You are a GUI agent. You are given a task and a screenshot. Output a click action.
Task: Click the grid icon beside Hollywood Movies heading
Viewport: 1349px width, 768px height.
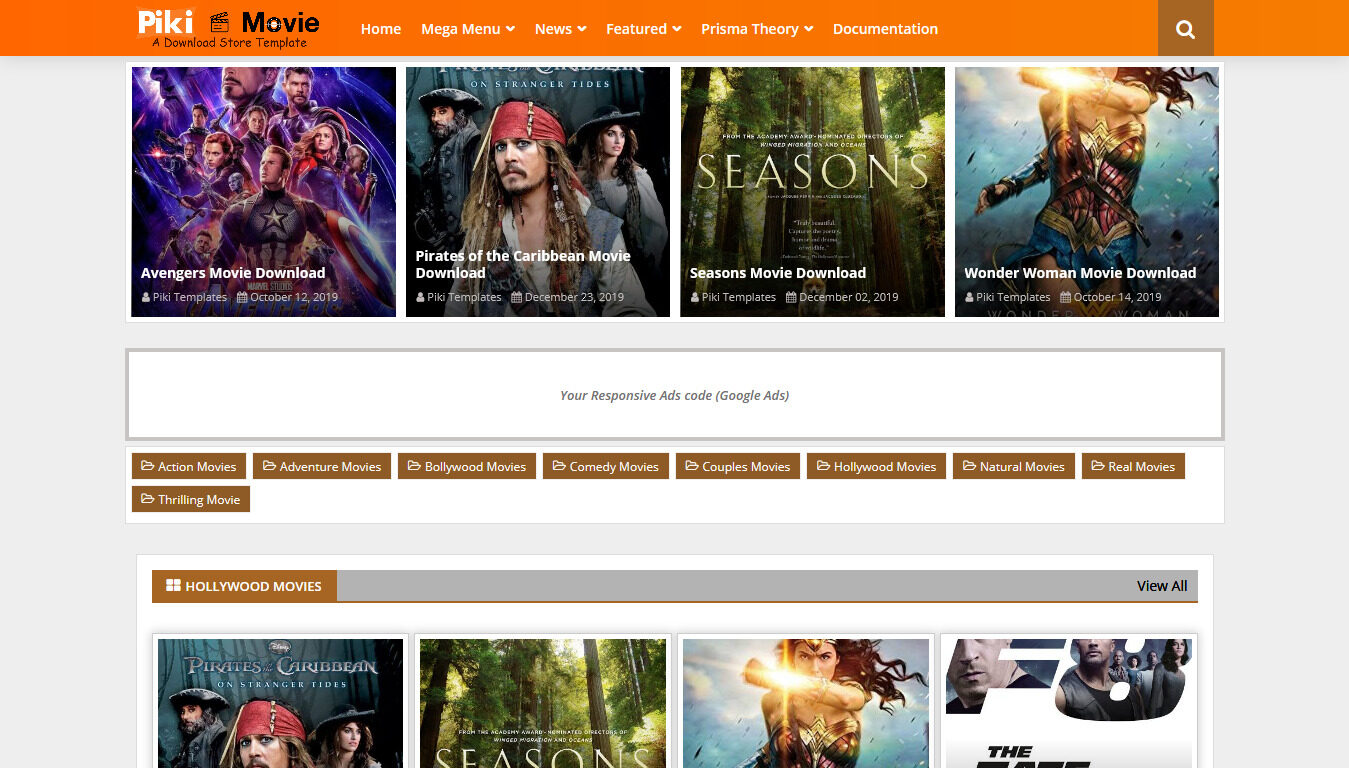pos(173,586)
